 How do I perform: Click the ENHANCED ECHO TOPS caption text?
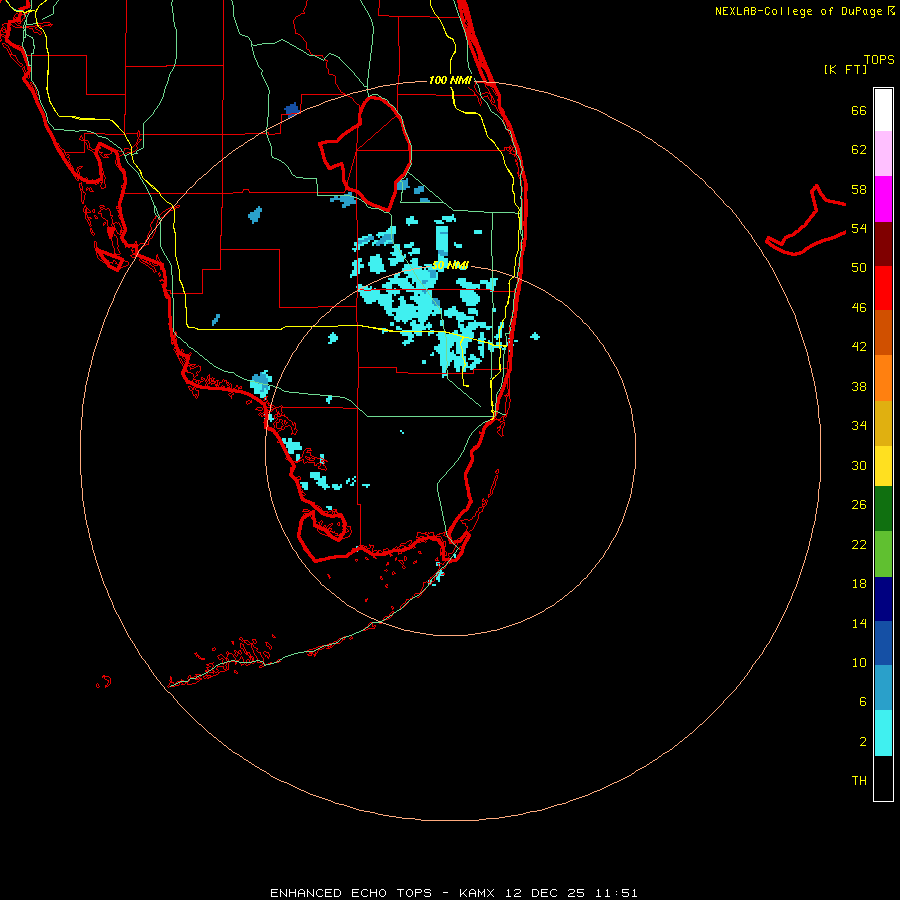[351, 893]
